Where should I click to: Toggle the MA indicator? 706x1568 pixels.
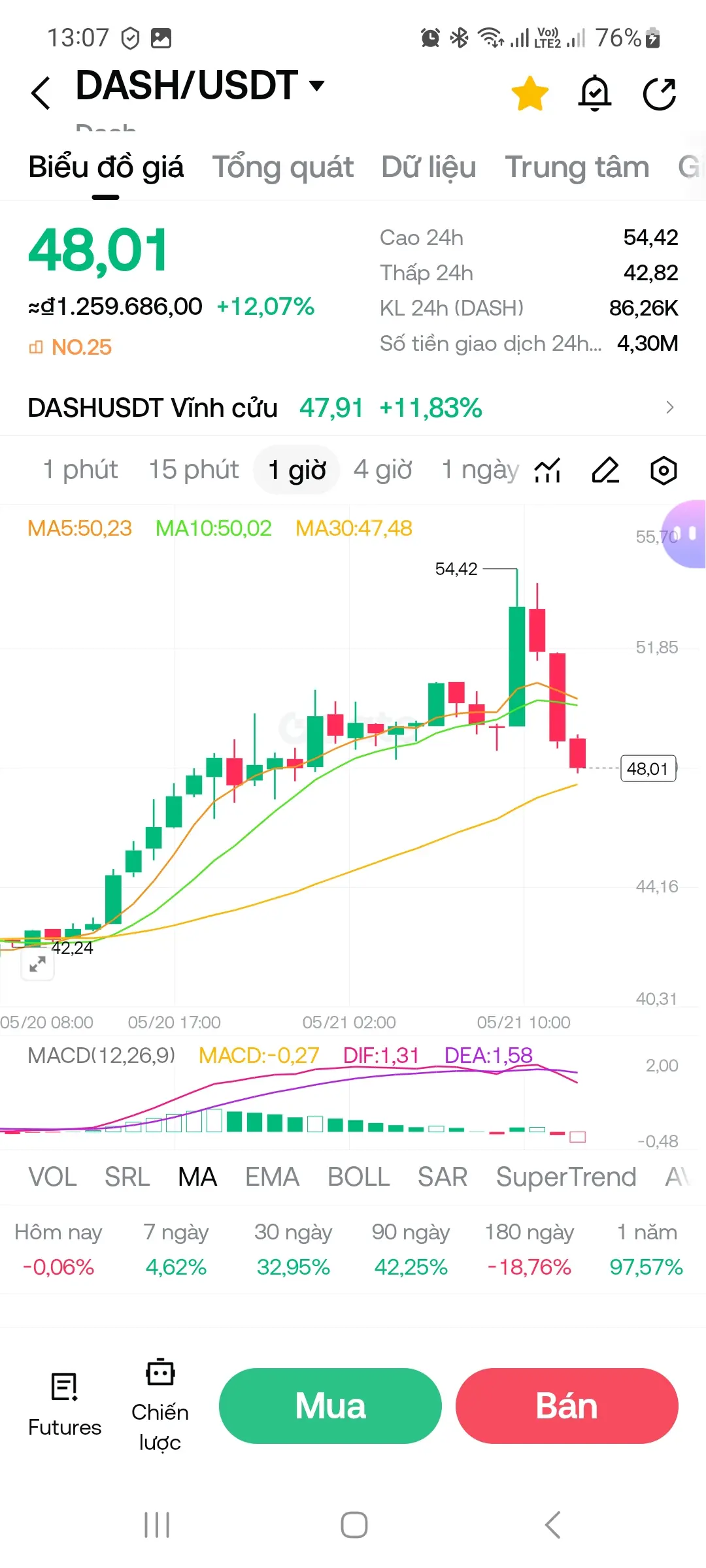(x=197, y=1177)
